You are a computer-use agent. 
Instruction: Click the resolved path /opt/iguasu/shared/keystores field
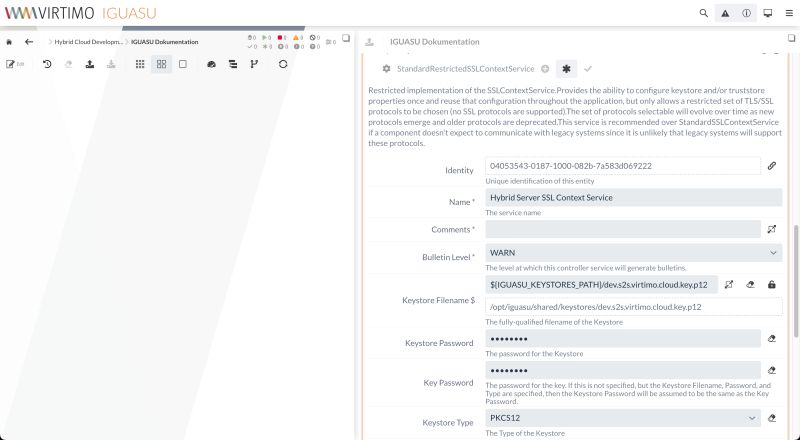pos(633,307)
